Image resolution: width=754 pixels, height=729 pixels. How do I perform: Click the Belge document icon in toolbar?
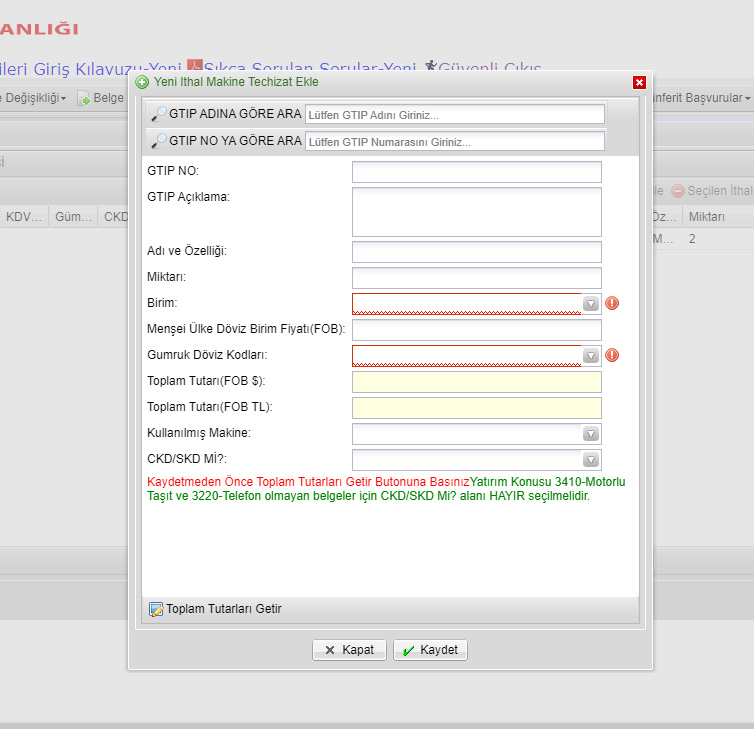point(84,98)
